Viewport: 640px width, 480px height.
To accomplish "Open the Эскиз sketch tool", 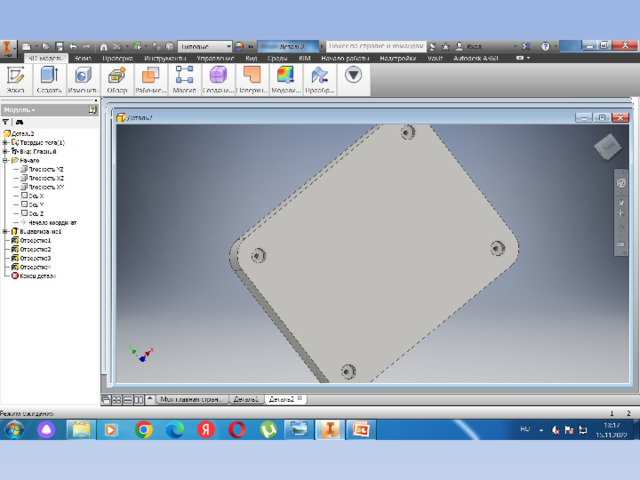I will [16, 80].
